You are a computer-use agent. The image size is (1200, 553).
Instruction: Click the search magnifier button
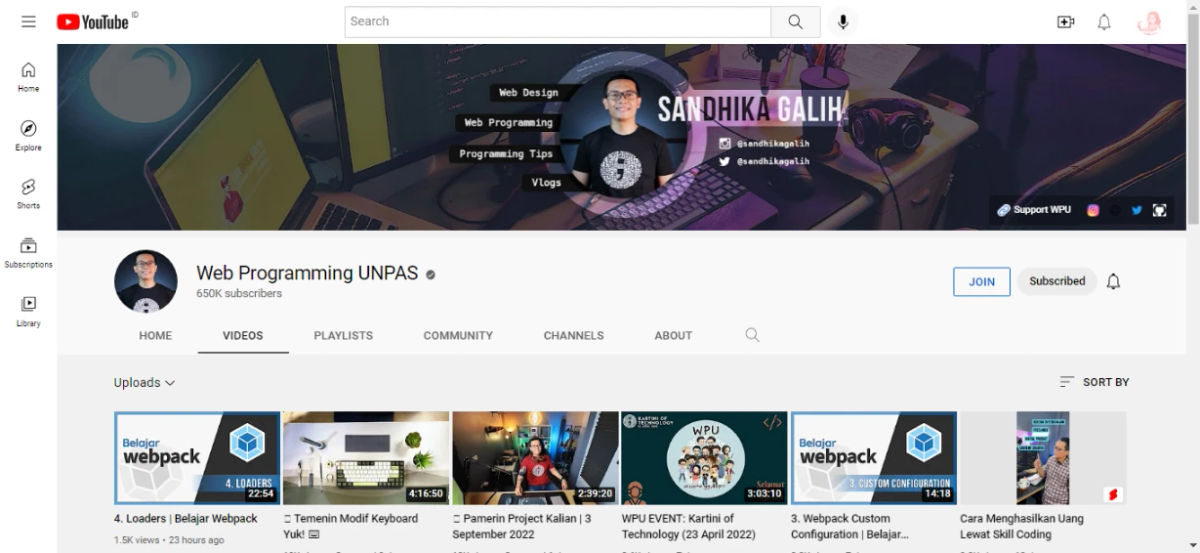tap(796, 22)
